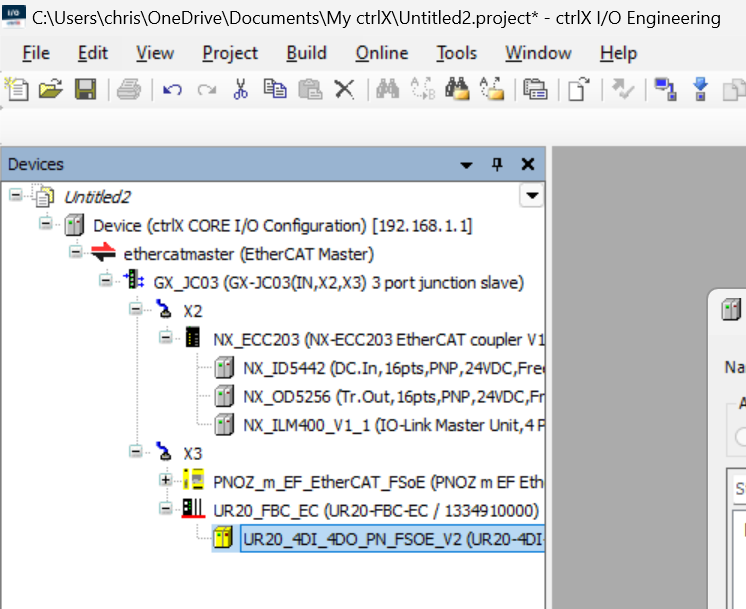Collapse the NX_ECC203 coupler node
This screenshot has width=746, height=609.
point(166,337)
